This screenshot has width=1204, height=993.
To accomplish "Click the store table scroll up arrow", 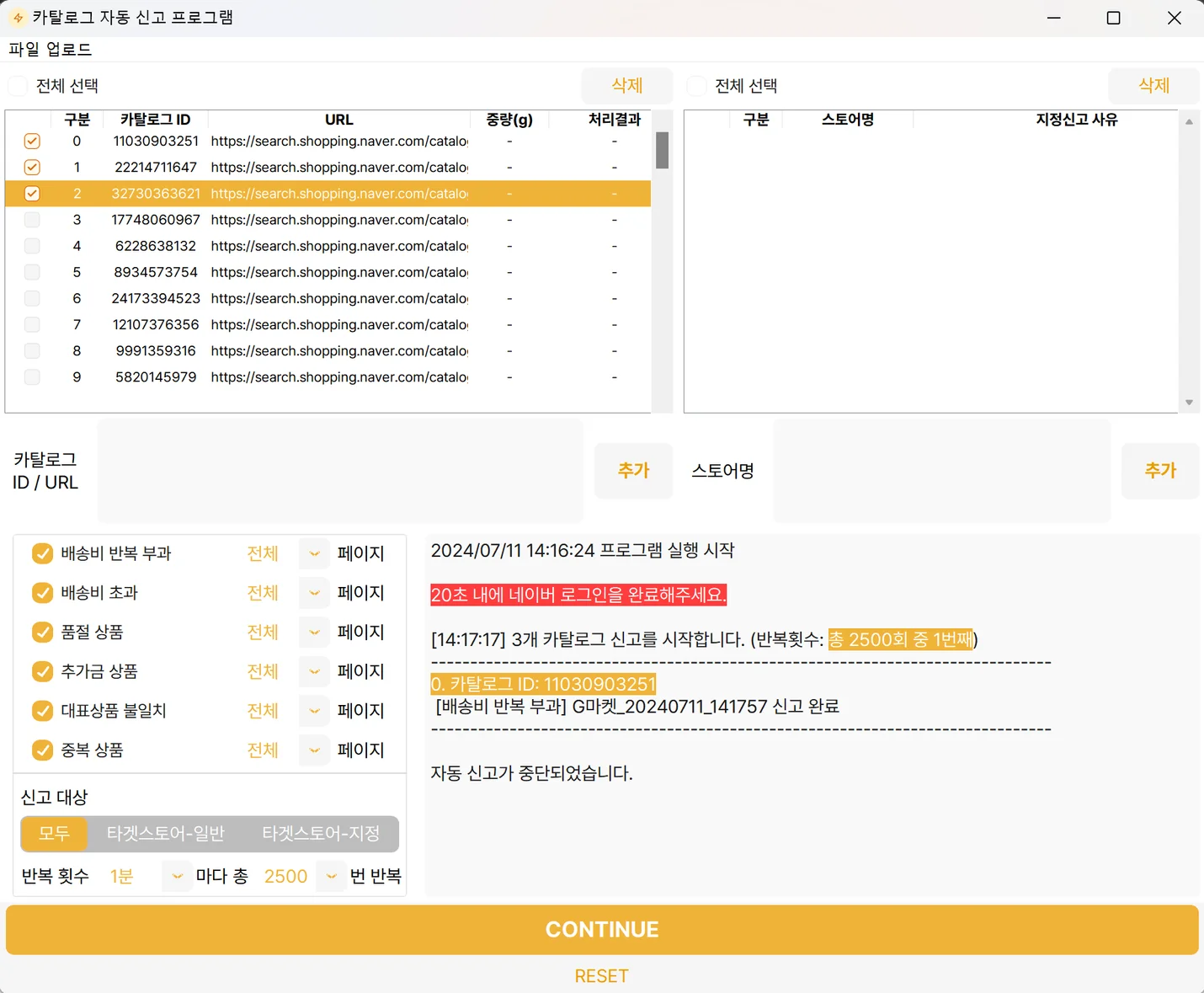I will [x=1189, y=122].
